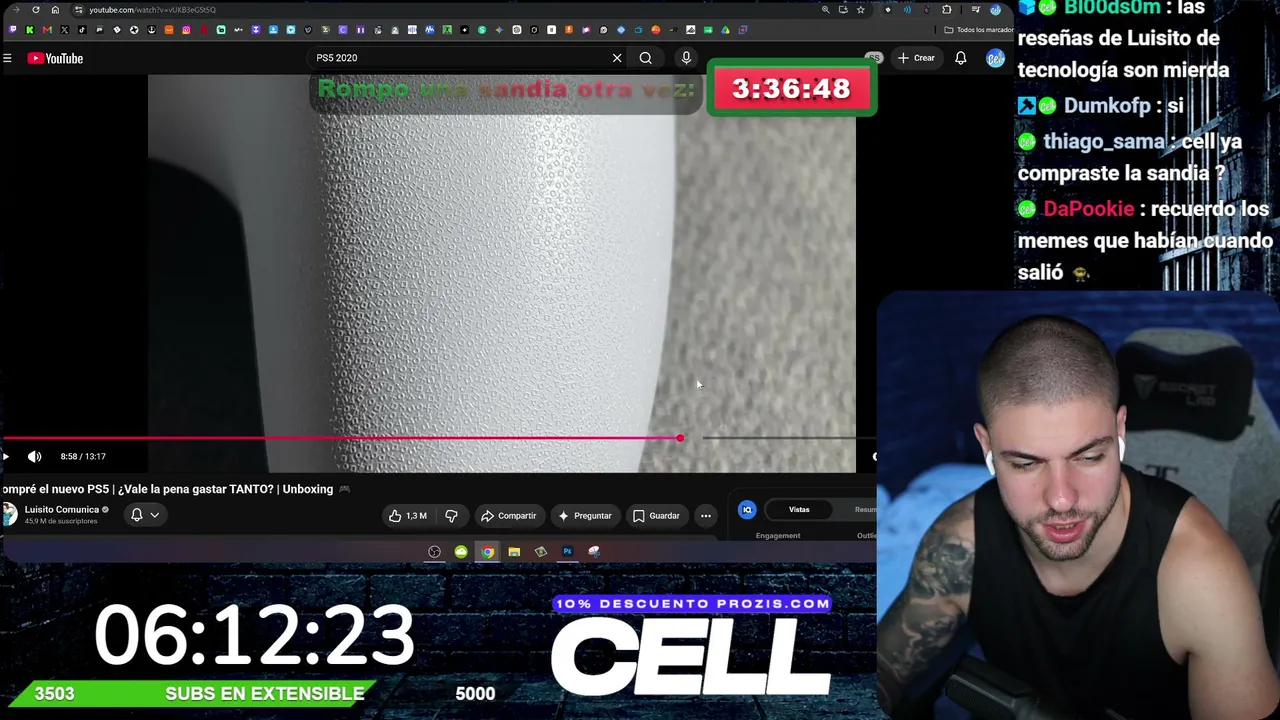This screenshot has width=1280, height=720.
Task: Open the Todos los marcadores folder
Action: tap(978, 30)
